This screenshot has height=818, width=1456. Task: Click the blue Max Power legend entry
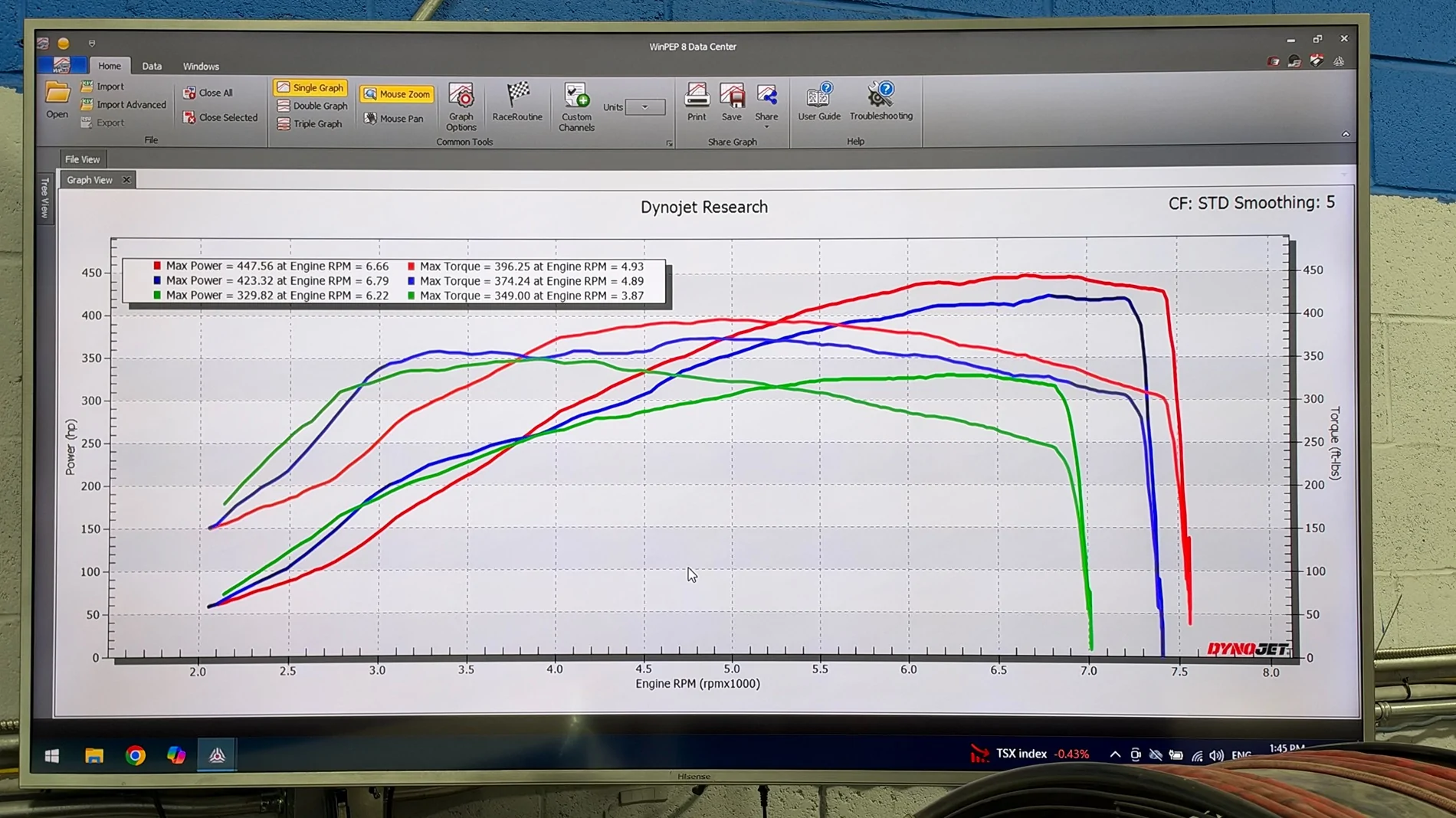pos(271,281)
